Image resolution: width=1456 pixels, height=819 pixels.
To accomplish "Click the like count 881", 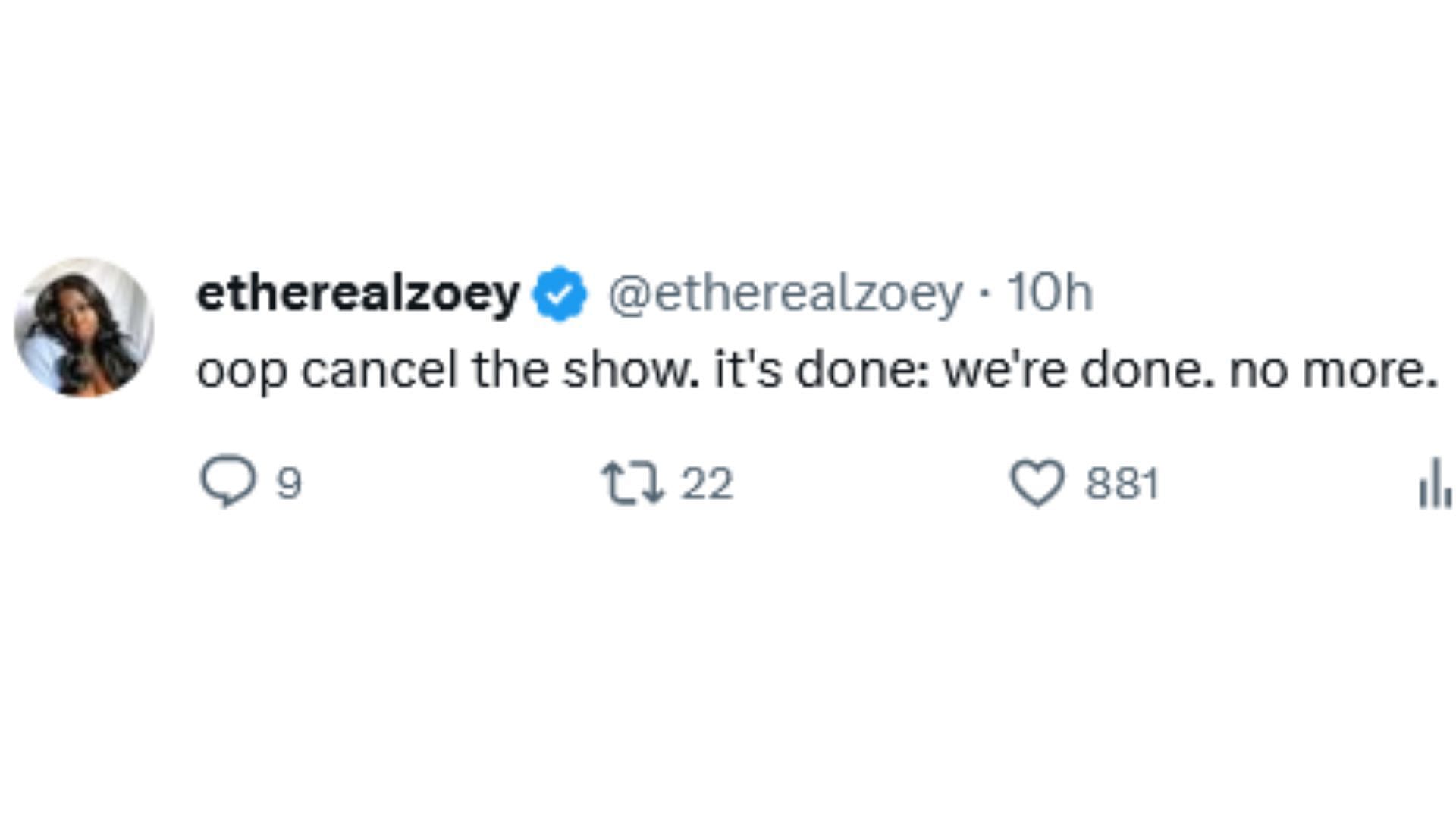I will click(1122, 483).
